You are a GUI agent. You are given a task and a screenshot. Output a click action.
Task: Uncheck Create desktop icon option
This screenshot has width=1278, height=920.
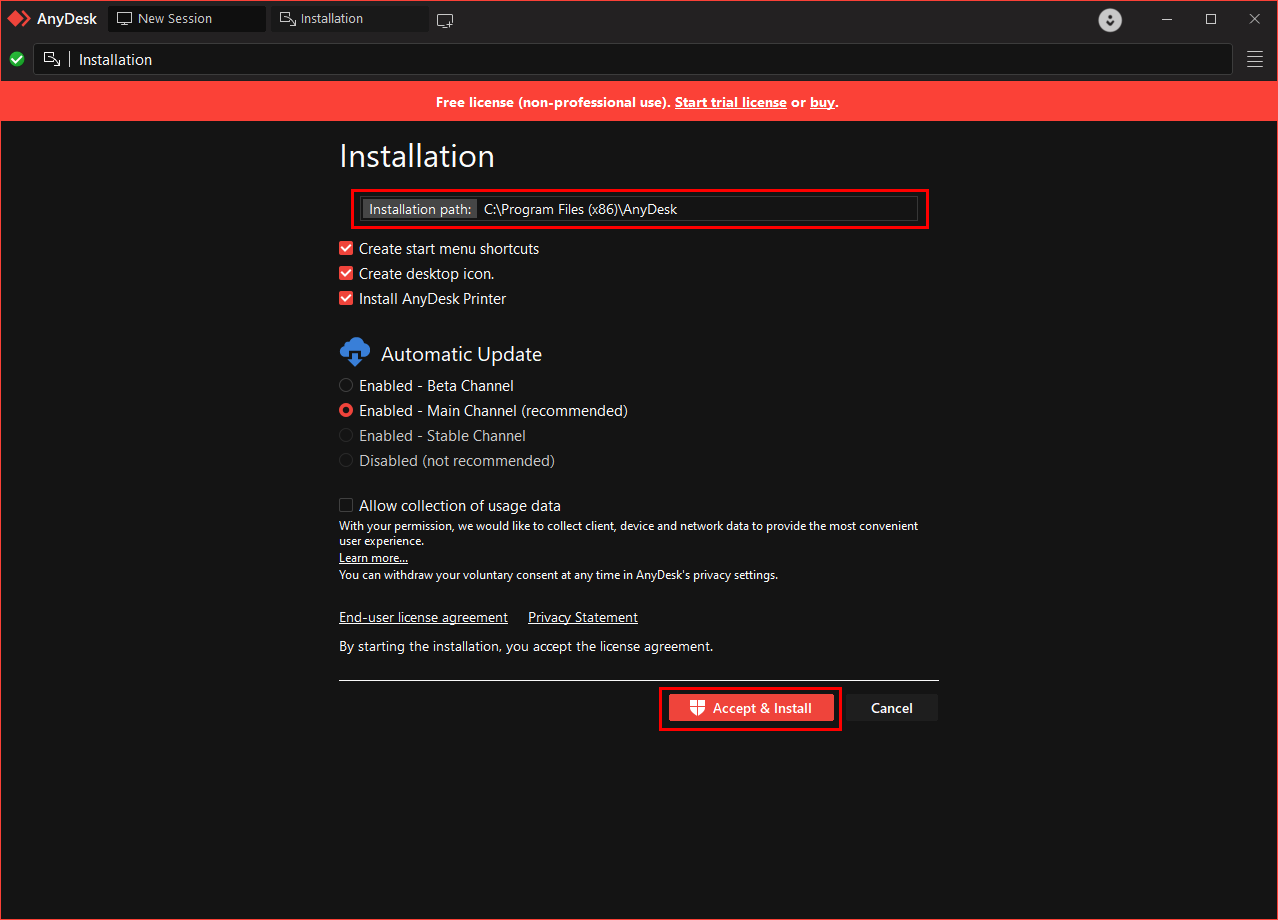pyautogui.click(x=346, y=274)
